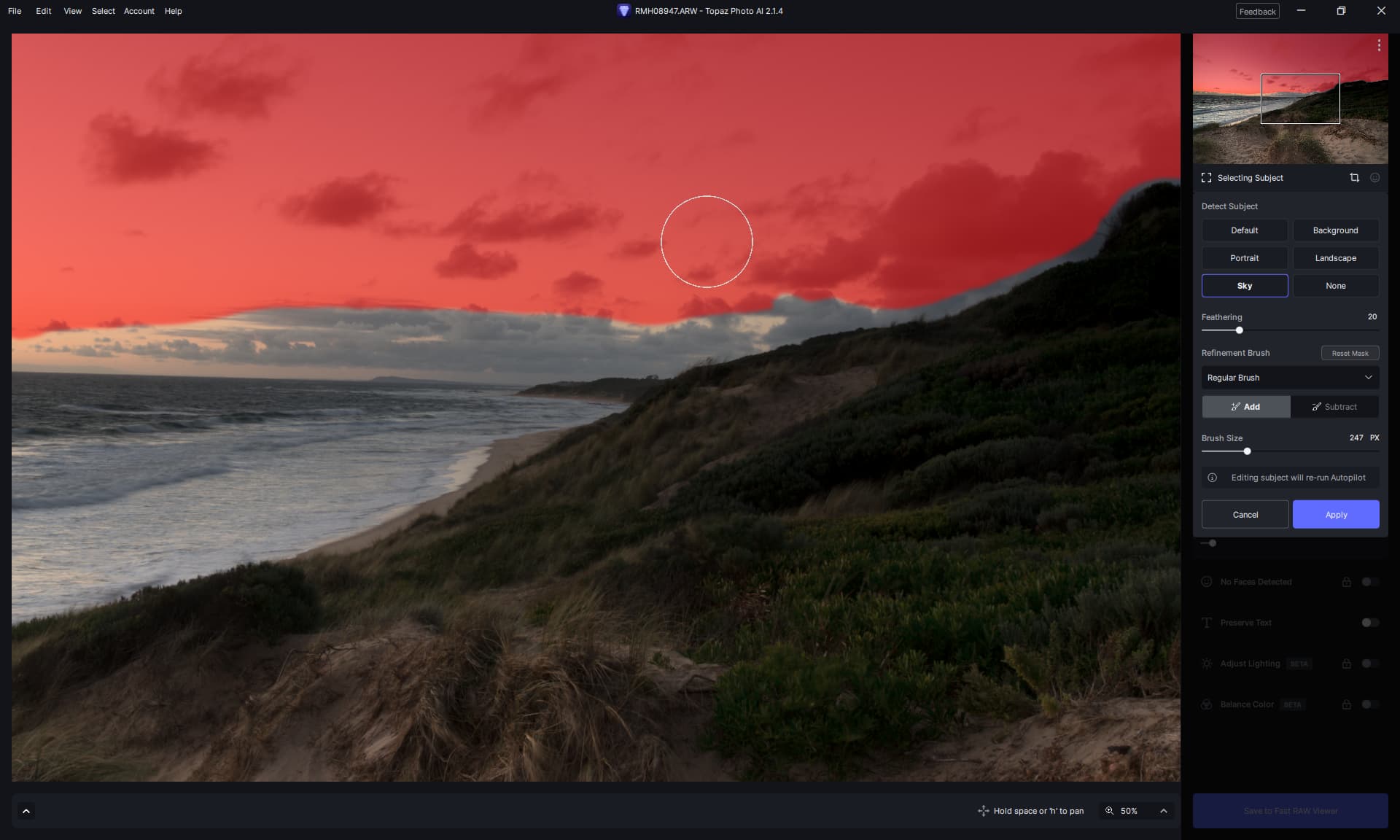
Task: Switch refinement brush to Subtract mode
Action: point(1334,407)
